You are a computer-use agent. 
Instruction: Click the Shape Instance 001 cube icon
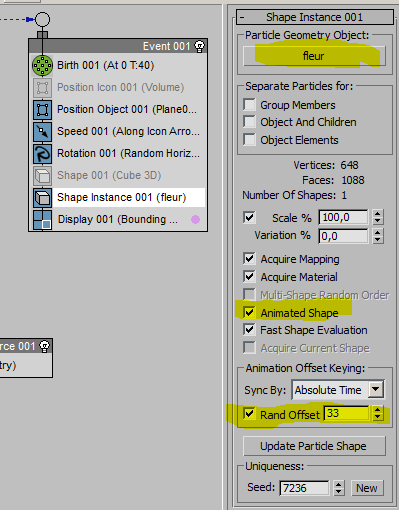[42, 198]
